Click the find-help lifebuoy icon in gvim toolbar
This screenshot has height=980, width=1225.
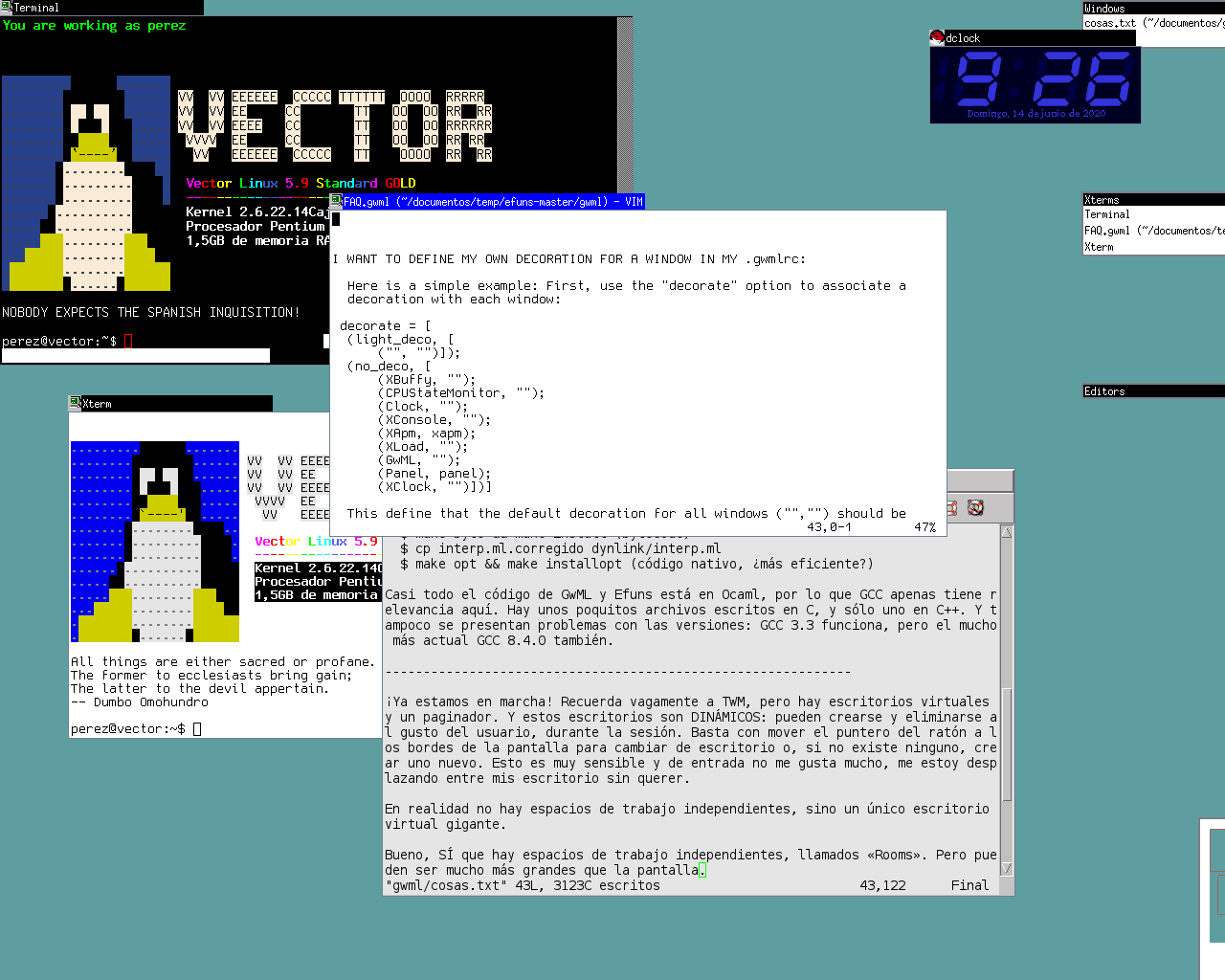[975, 508]
